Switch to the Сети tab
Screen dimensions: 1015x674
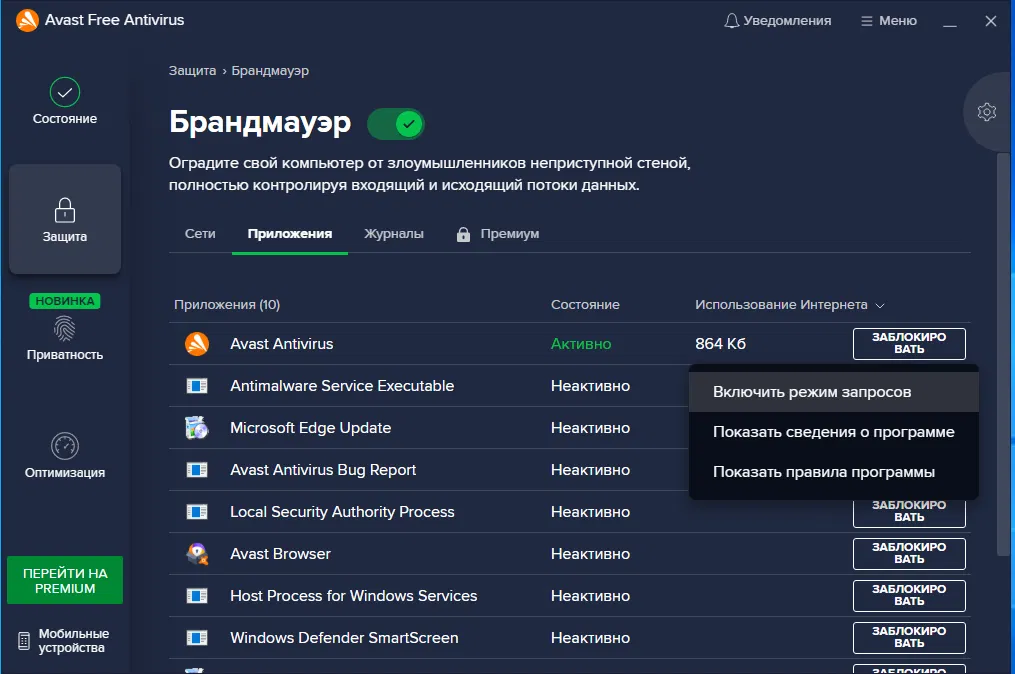click(200, 233)
